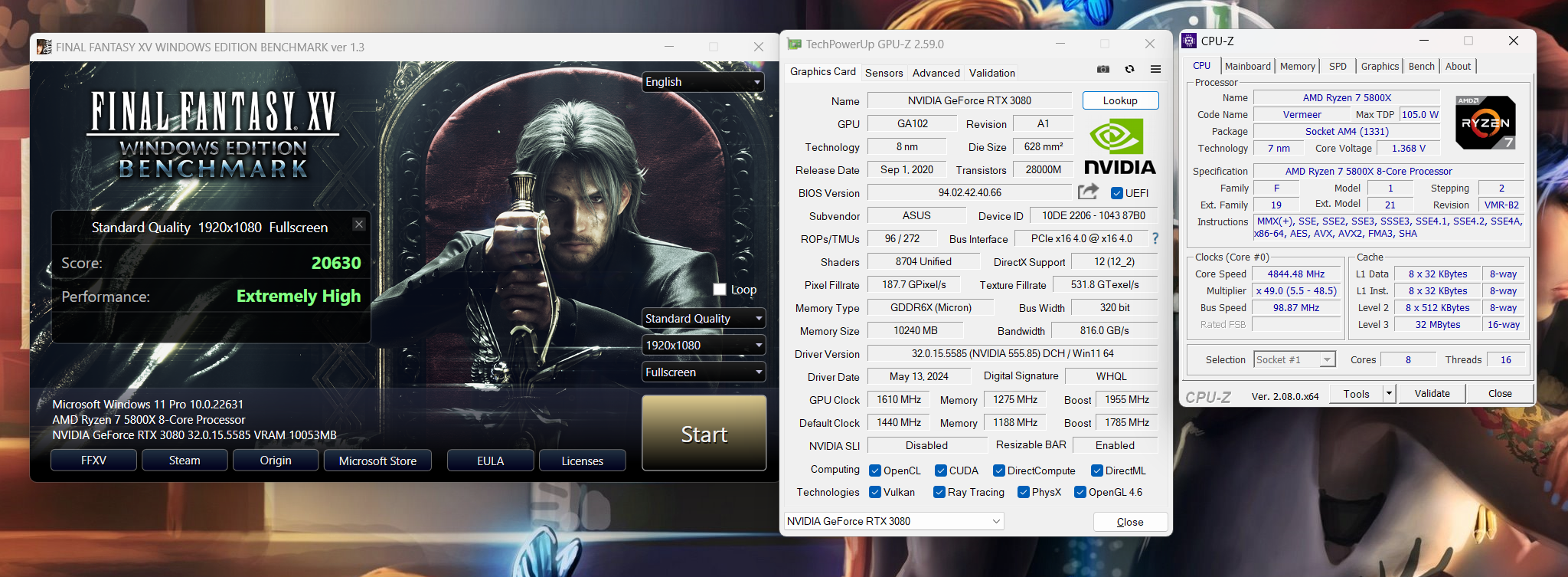Switch to the Memory tab in CPU-Z

coord(1298,67)
